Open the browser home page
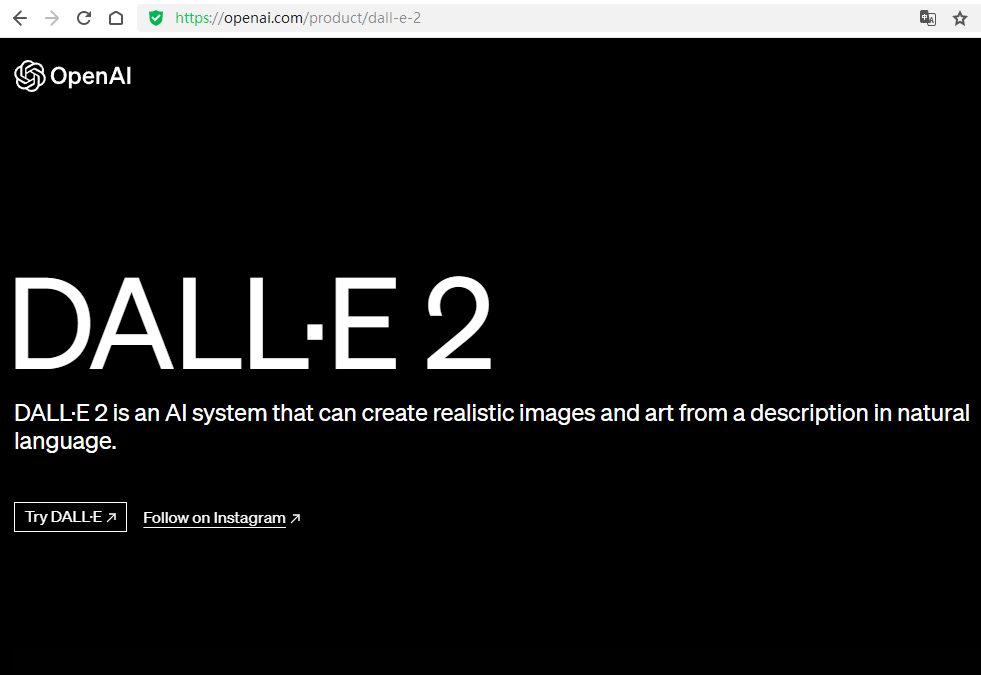Screen dimensions: 981x675 pyautogui.click(x=116, y=18)
